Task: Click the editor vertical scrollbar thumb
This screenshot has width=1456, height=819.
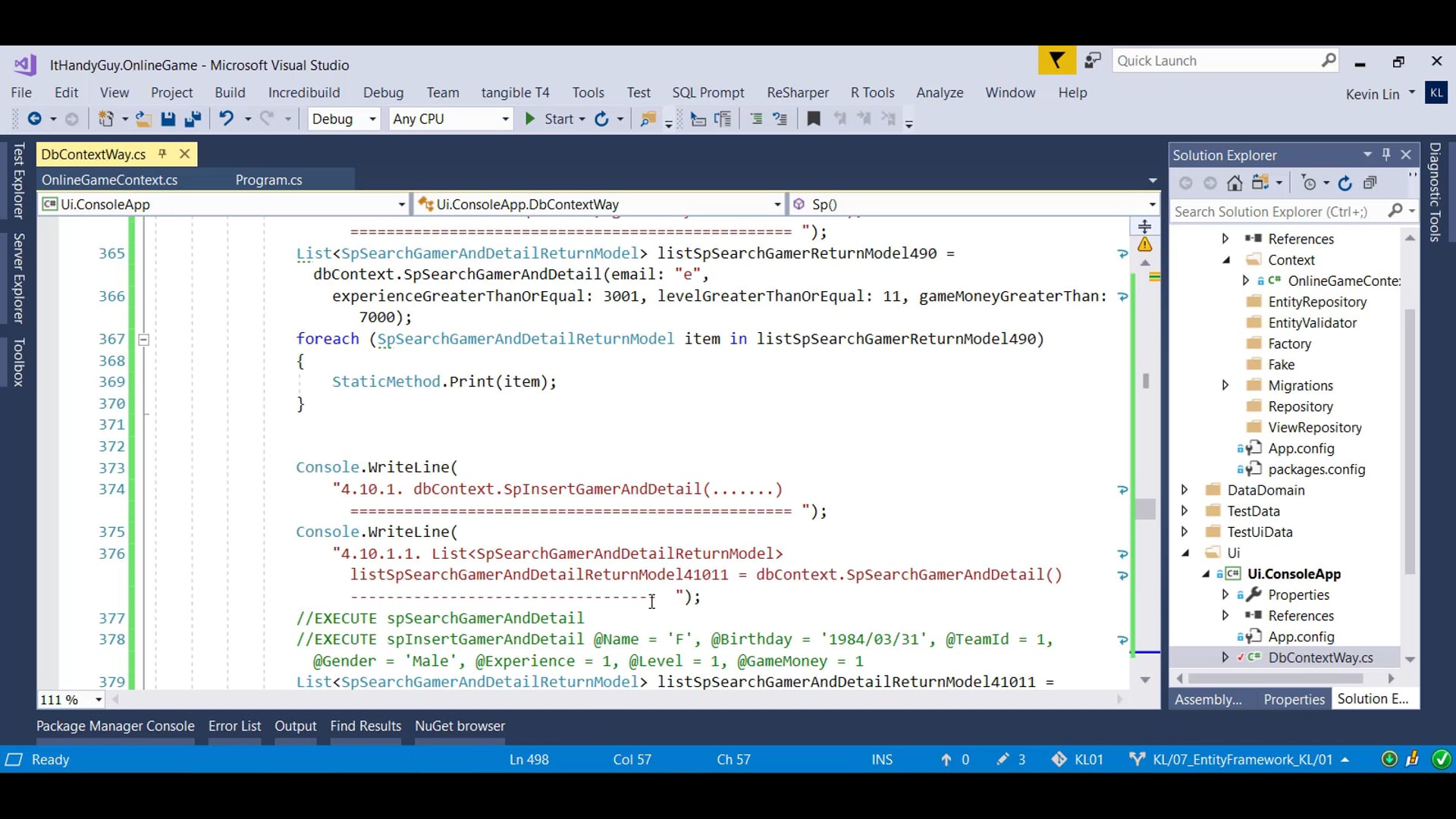Action: 1145,508
